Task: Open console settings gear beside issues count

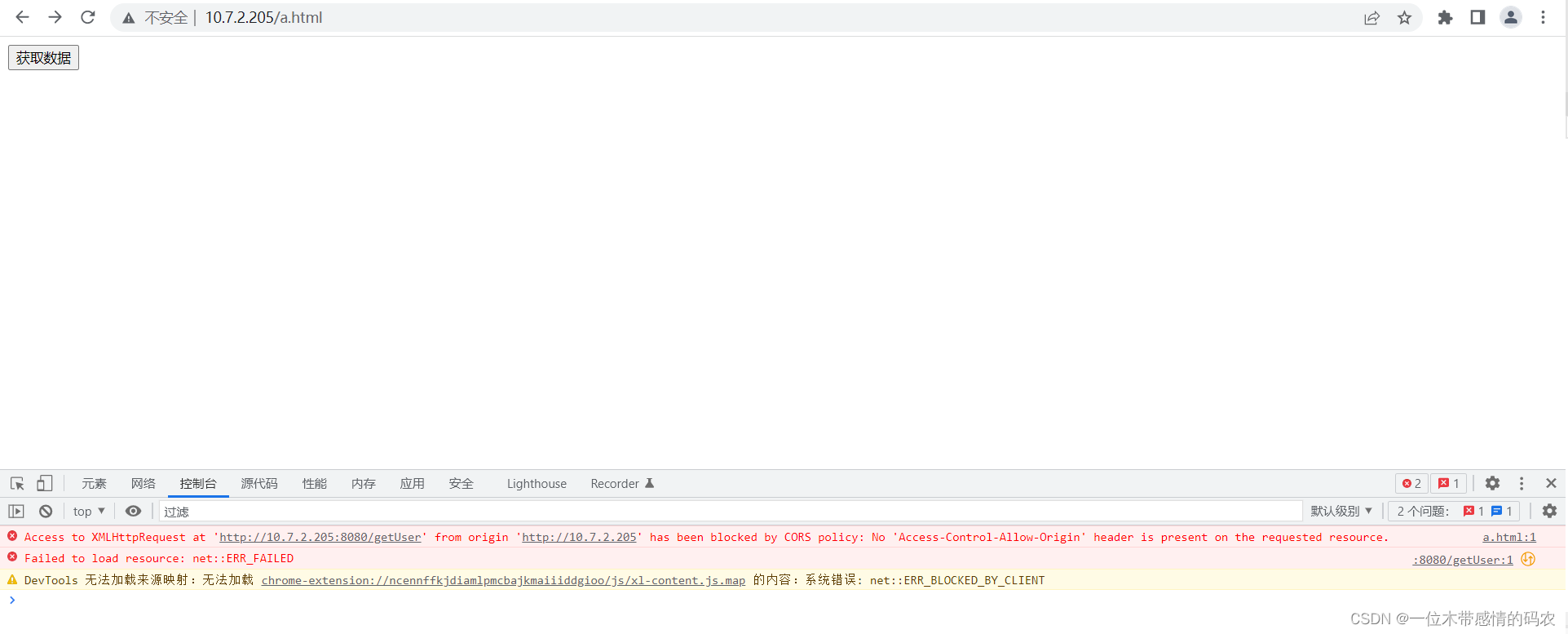Action: click(x=1549, y=512)
